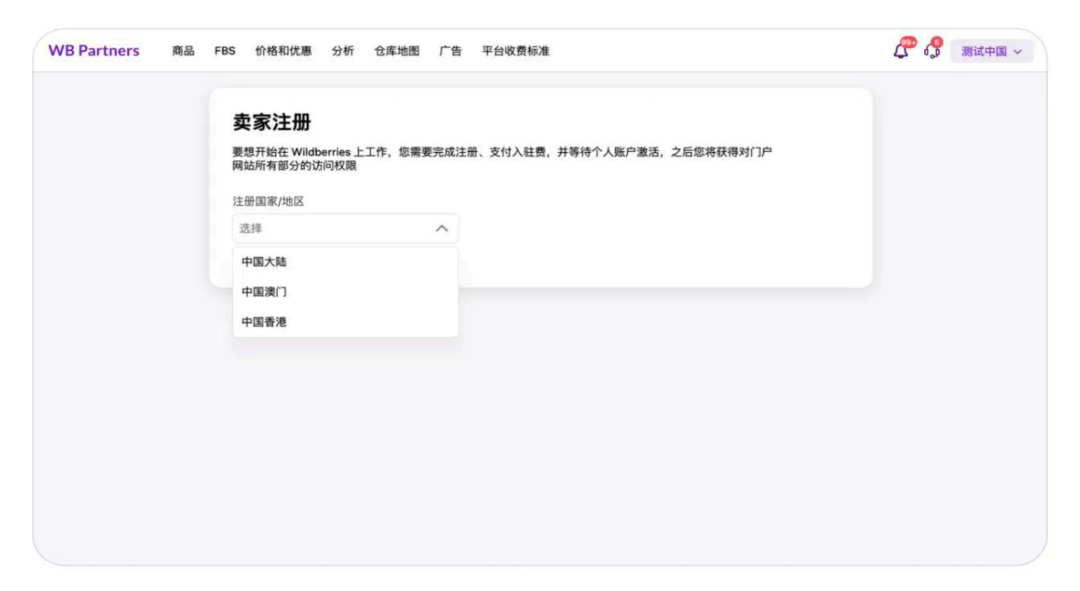The height and width of the screenshot is (591, 1080).
Task: Open the support headset icon
Action: (932, 52)
